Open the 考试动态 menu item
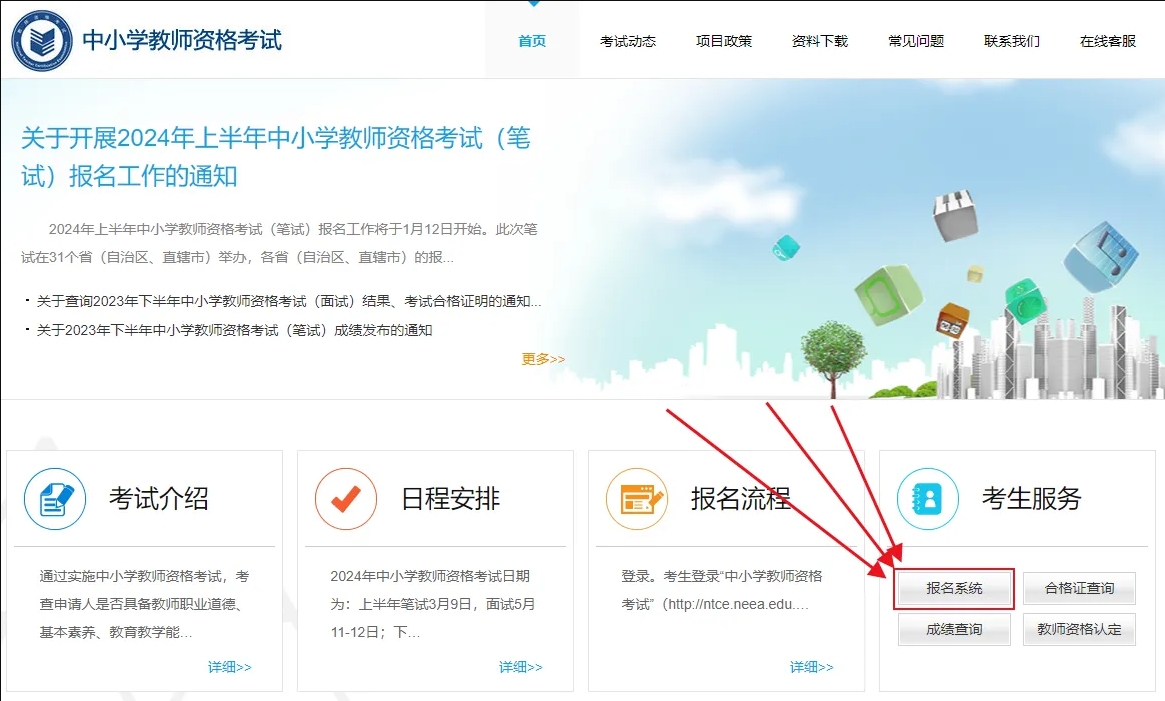Screen dimensions: 1165x701 tap(628, 41)
